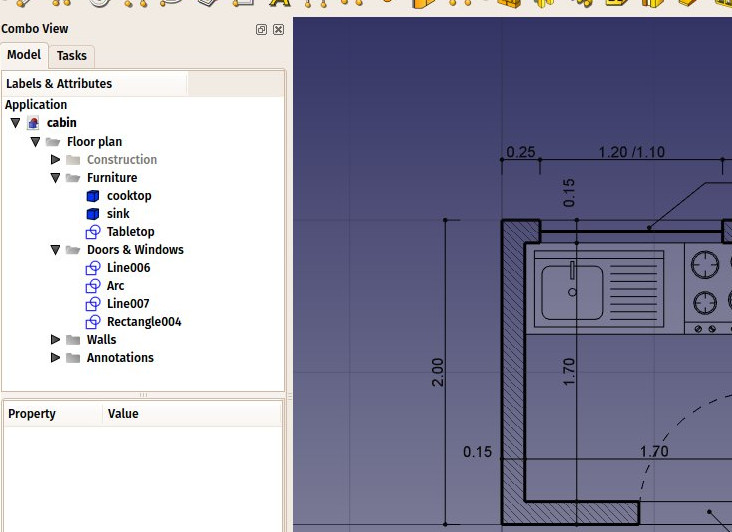The image size is (732, 532).
Task: Click the Line006 draft object icon
Action: (93, 268)
